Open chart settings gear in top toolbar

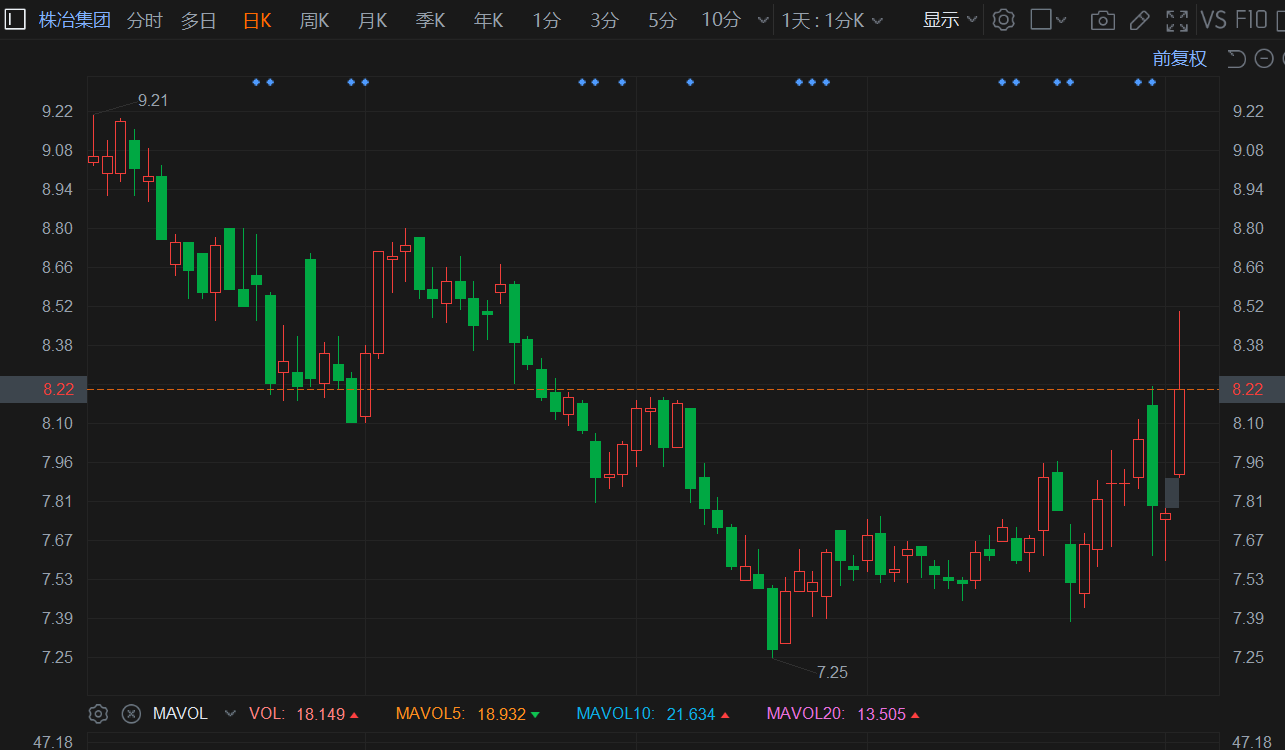(x=1004, y=20)
